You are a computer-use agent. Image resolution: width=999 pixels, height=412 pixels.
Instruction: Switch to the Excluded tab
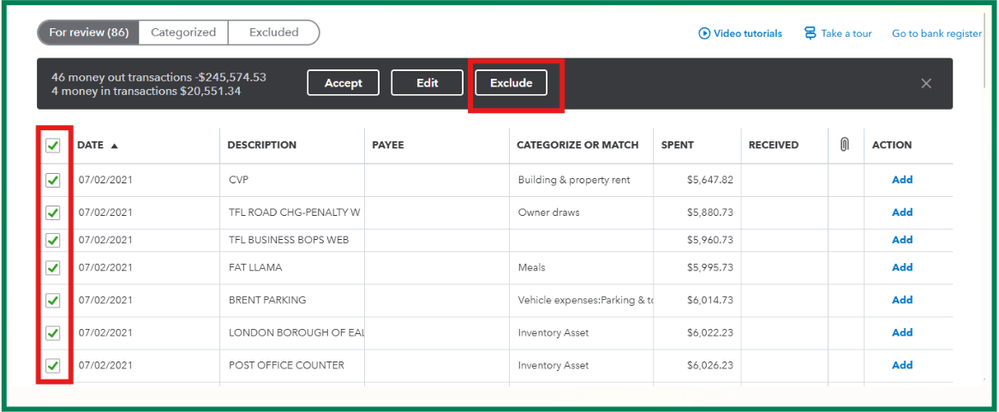[x=274, y=32]
